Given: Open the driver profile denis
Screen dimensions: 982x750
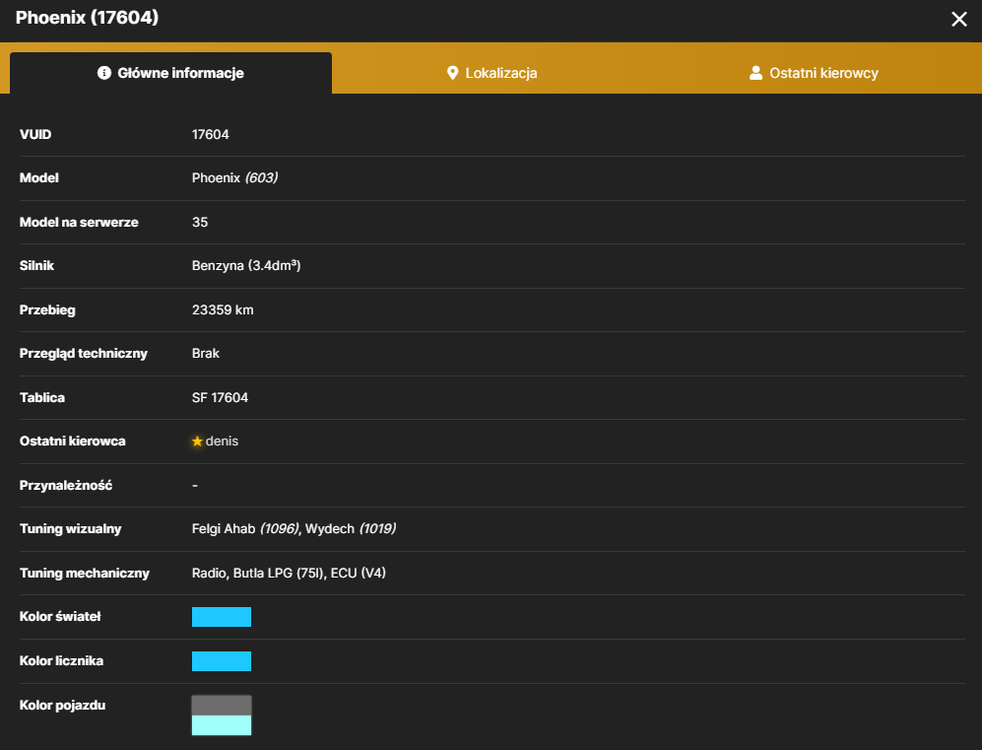Looking at the screenshot, I should [222, 441].
